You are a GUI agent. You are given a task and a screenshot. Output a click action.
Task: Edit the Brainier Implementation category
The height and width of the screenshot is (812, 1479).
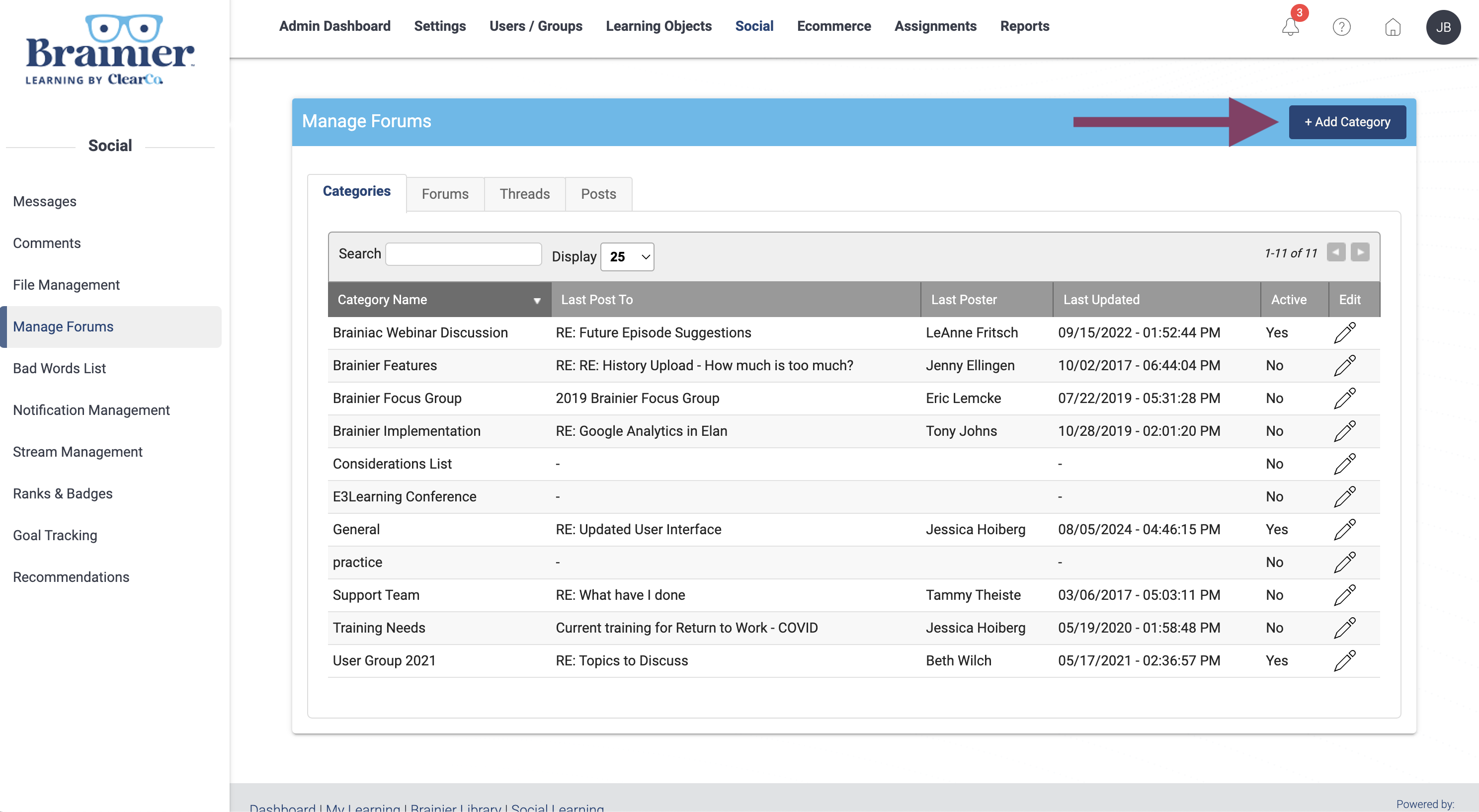(x=1344, y=431)
